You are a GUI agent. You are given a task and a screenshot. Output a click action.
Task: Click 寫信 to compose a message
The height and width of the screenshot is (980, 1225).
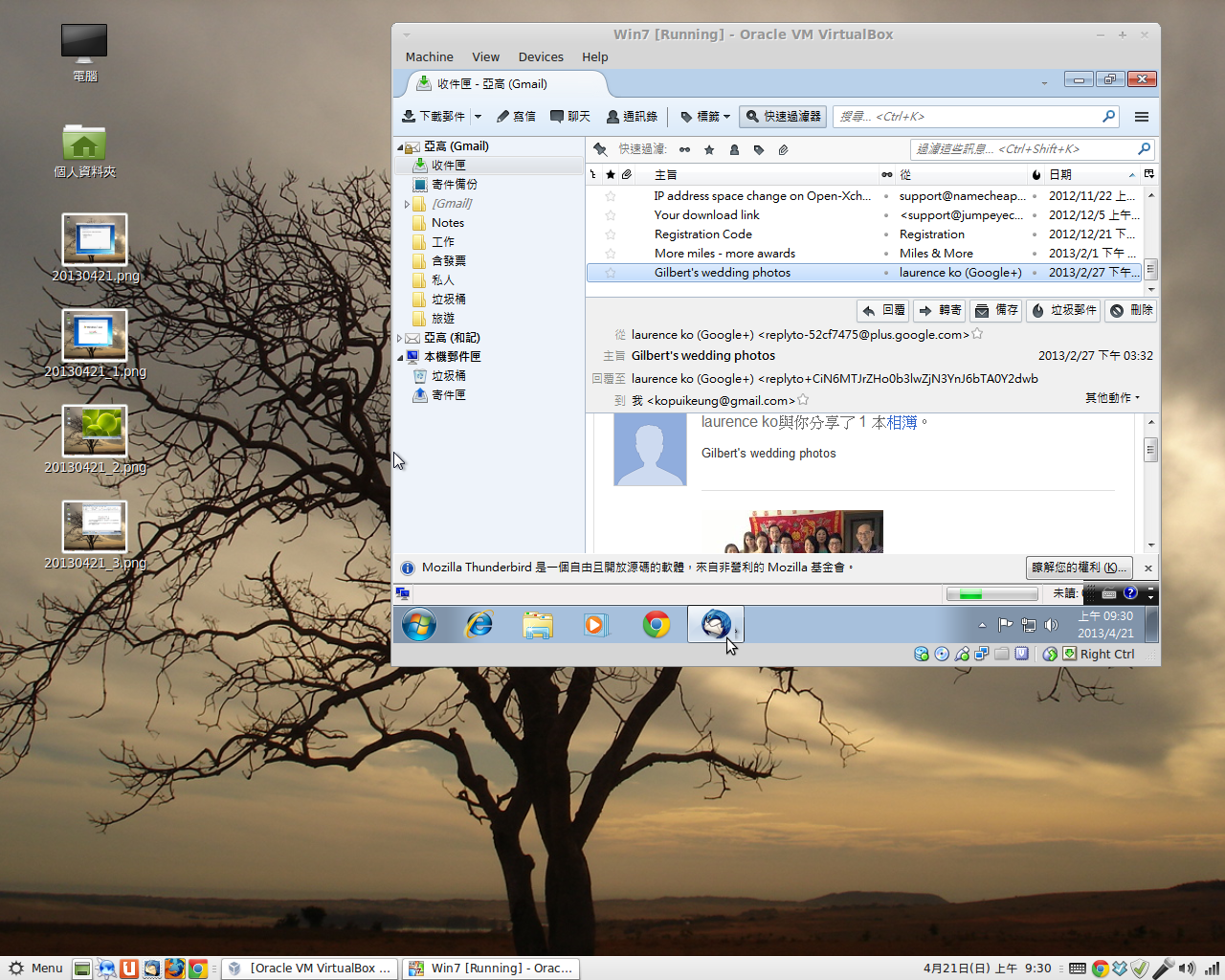click(516, 117)
